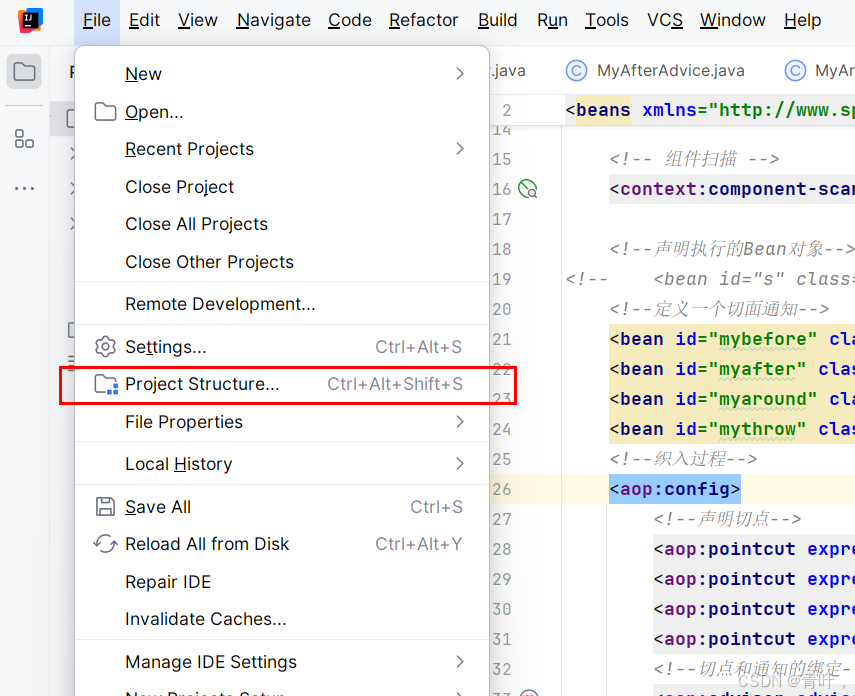Screen dimensions: 855x696
Task: Click the IntelliJ IDEA logo icon
Action: click(x=31, y=20)
